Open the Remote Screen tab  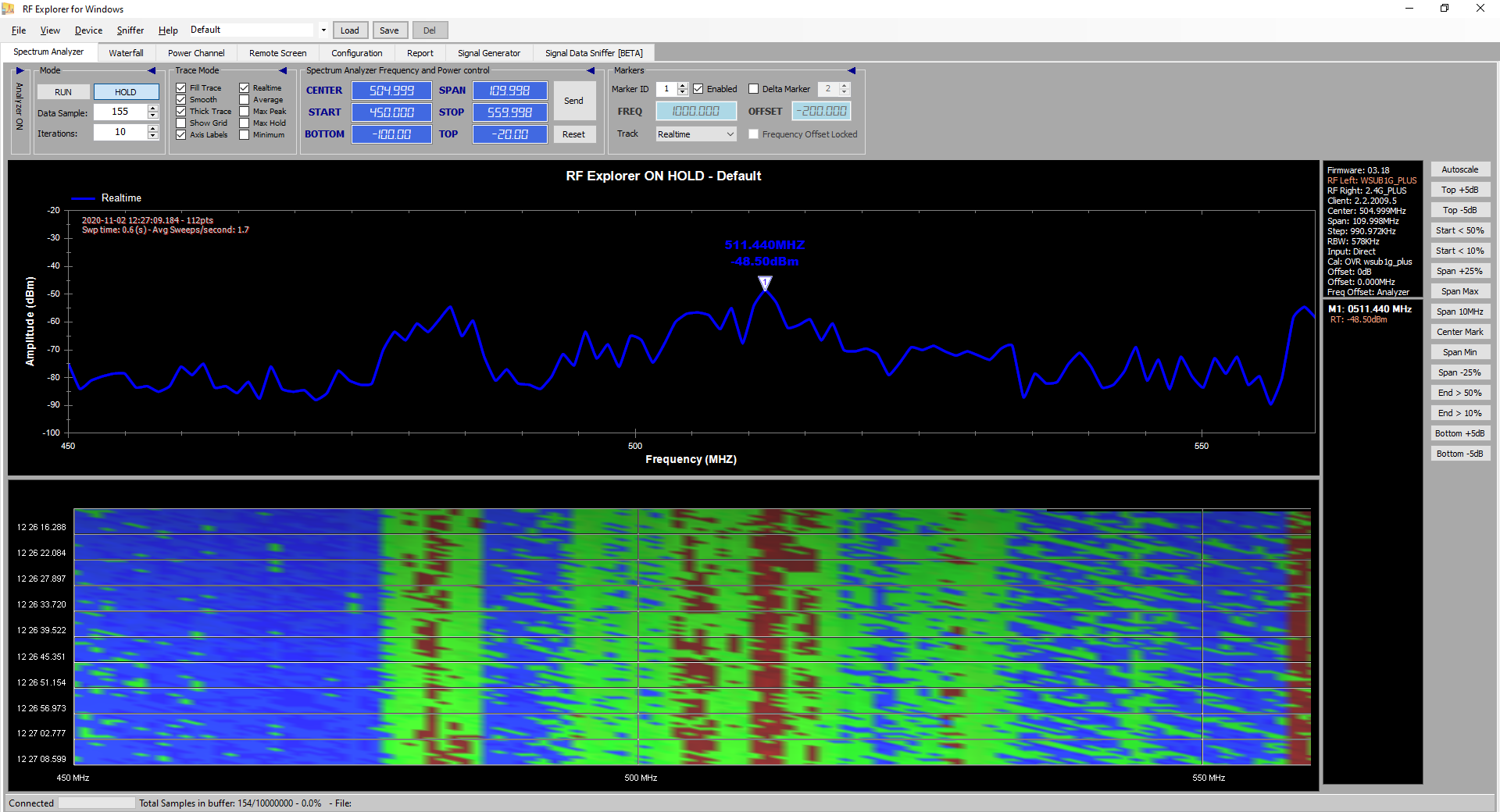277,53
